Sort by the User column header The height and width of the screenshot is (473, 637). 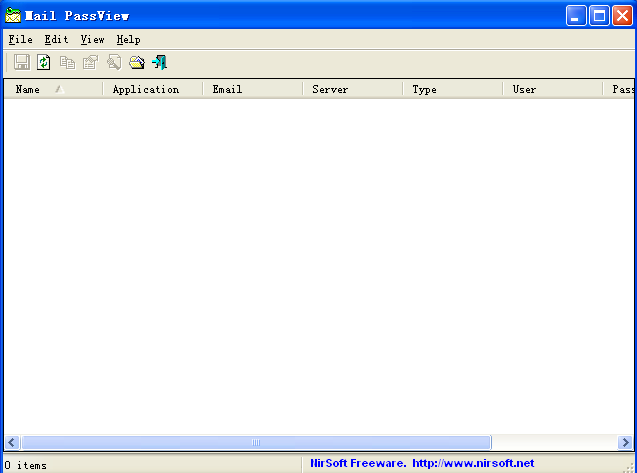click(552, 89)
